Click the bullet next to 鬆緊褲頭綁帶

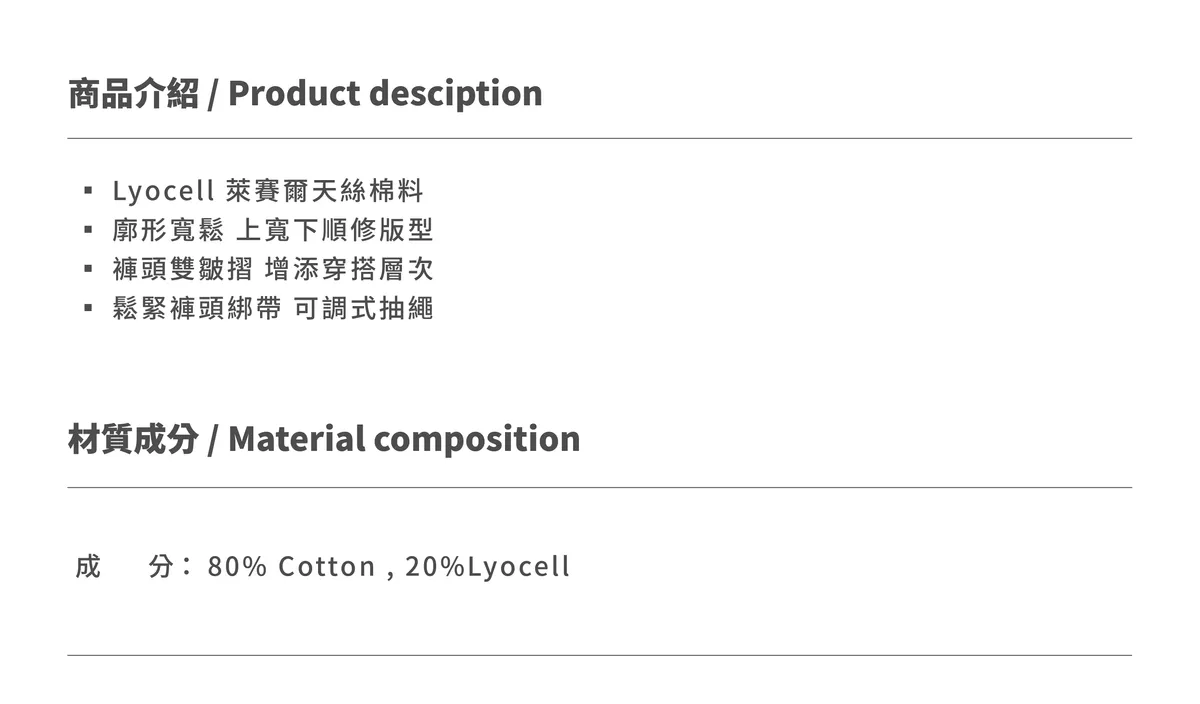click(88, 308)
